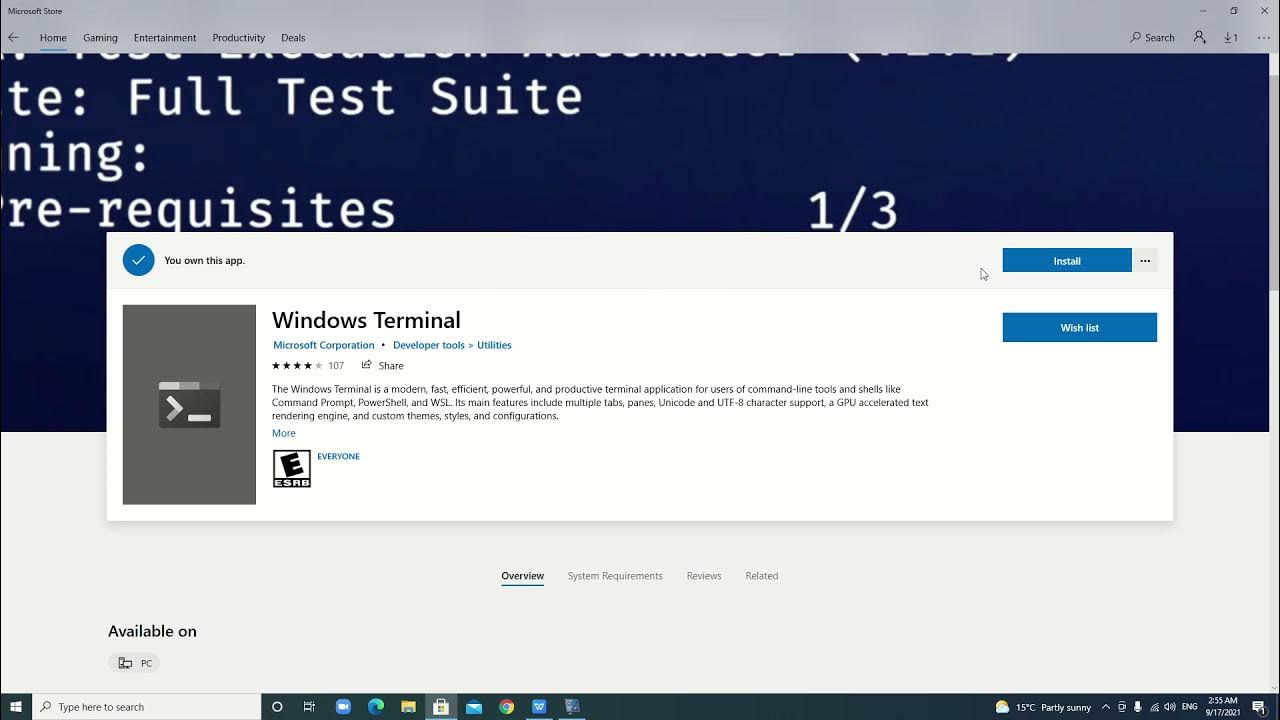Open the Deals tab

[293, 38]
